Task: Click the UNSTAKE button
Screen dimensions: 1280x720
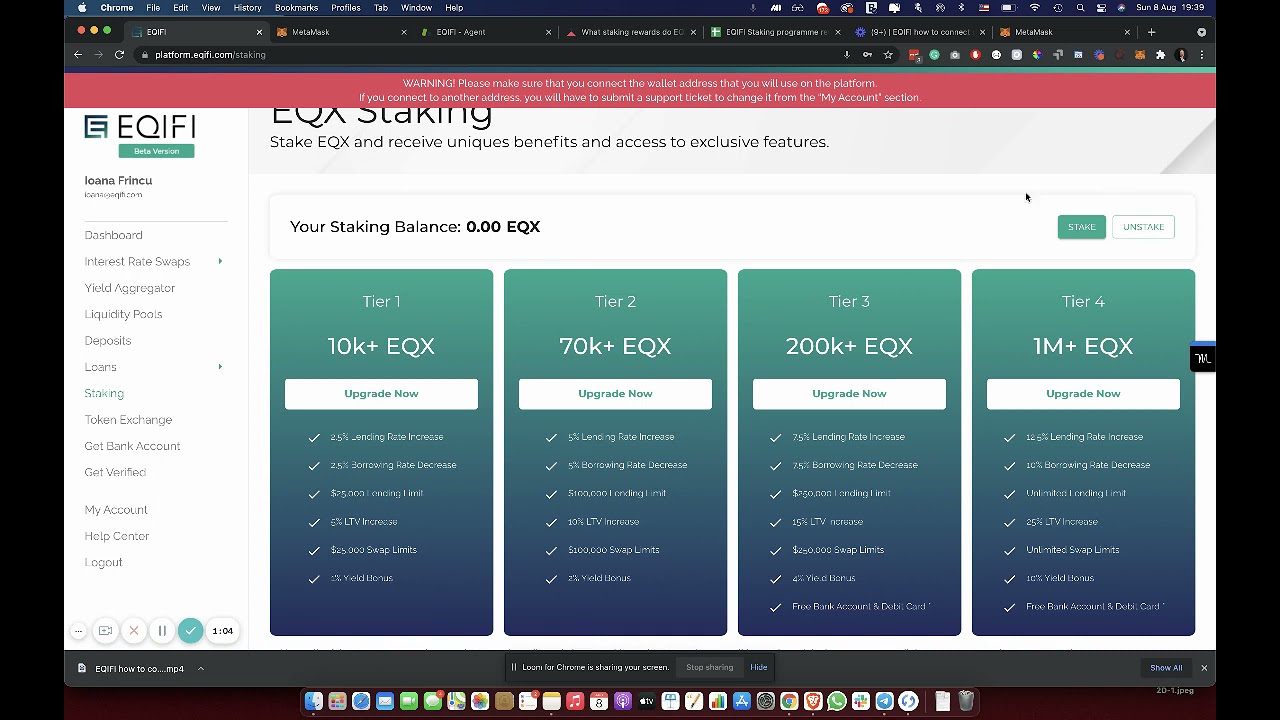Action: point(1143,227)
